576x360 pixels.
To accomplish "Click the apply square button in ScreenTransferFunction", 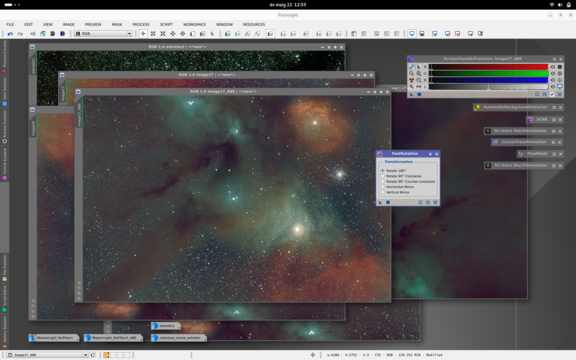I will (x=419, y=94).
